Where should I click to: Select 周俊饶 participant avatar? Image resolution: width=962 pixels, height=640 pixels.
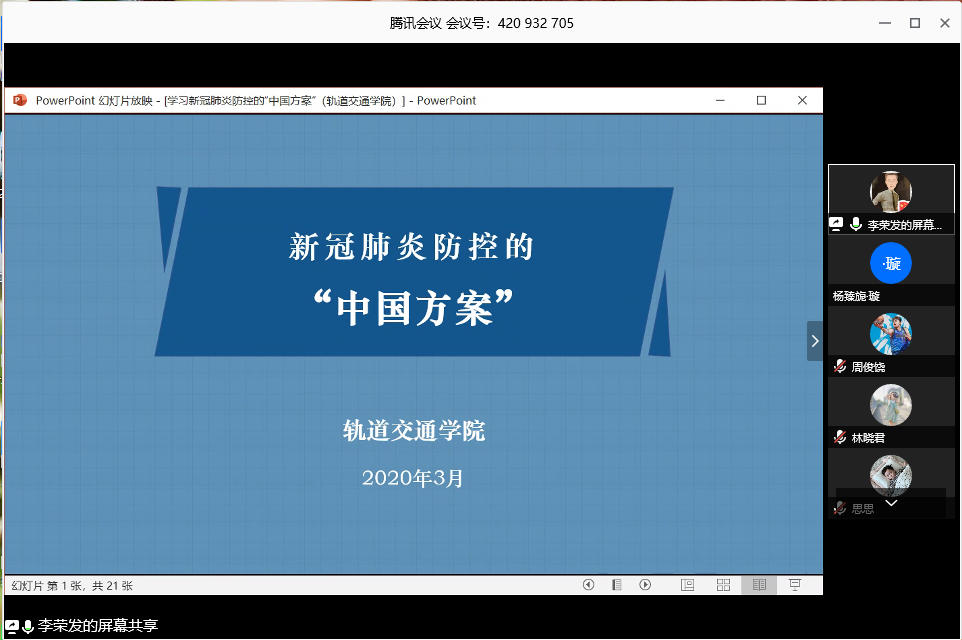pos(890,333)
